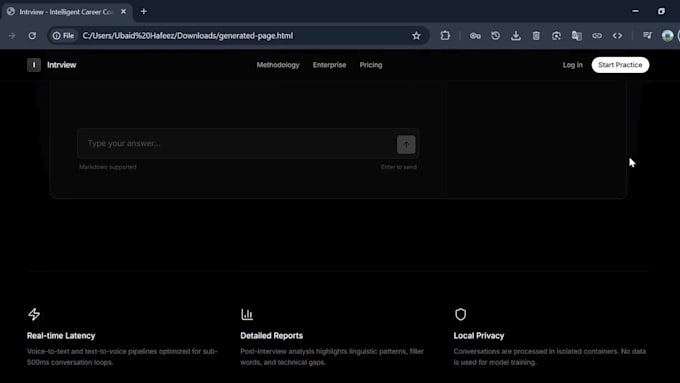Screen dimensions: 680x383
Task: Select the Intrview - Intelligent Career tab
Action: click(x=66, y=12)
